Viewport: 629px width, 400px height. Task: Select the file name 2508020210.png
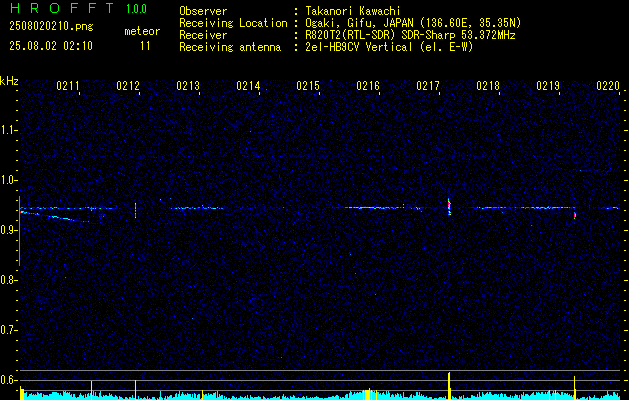(x=51, y=26)
